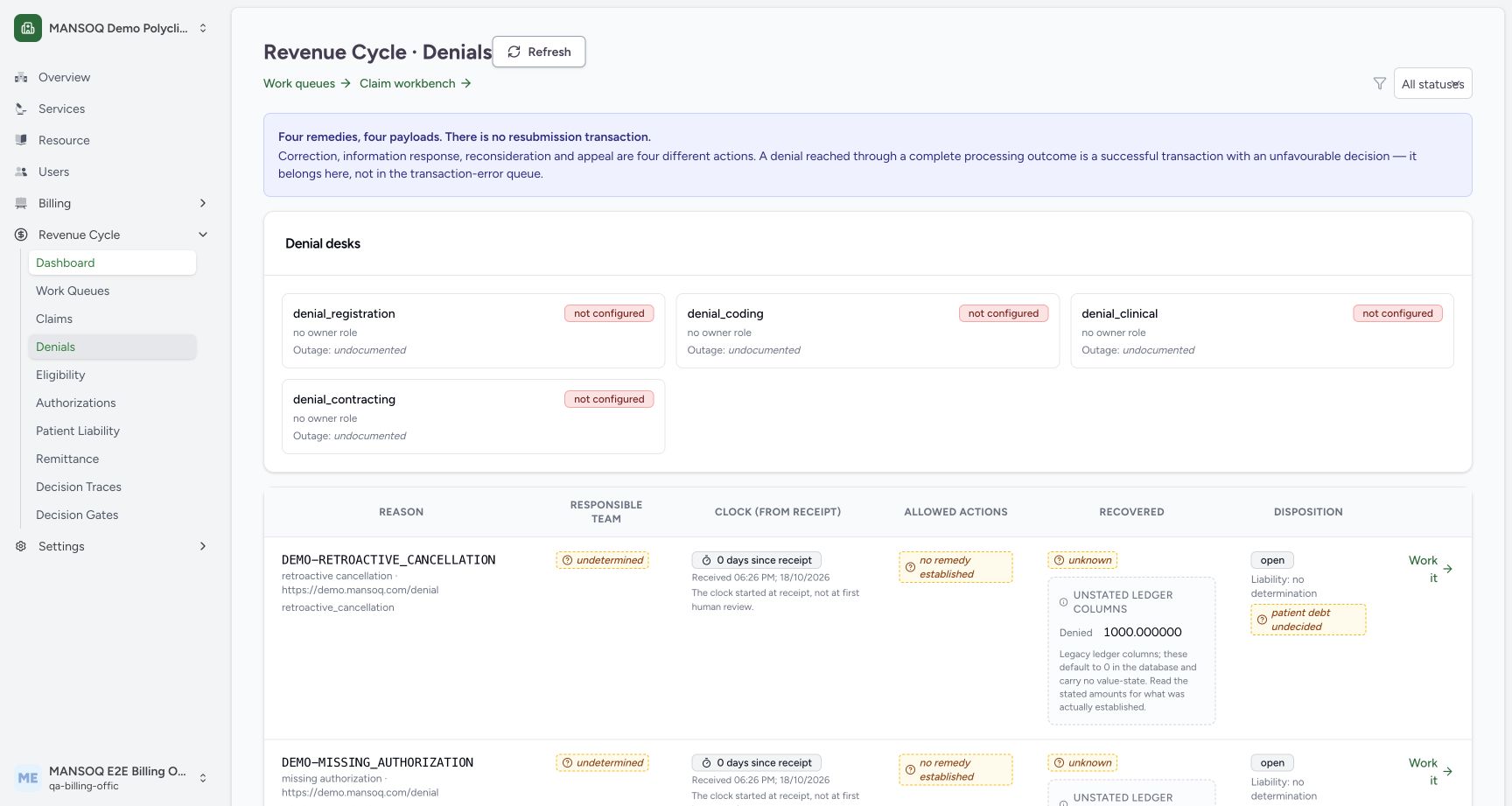Open the user account switcher chevron
Image resolution: width=1512 pixels, height=806 pixels.
pos(203,777)
